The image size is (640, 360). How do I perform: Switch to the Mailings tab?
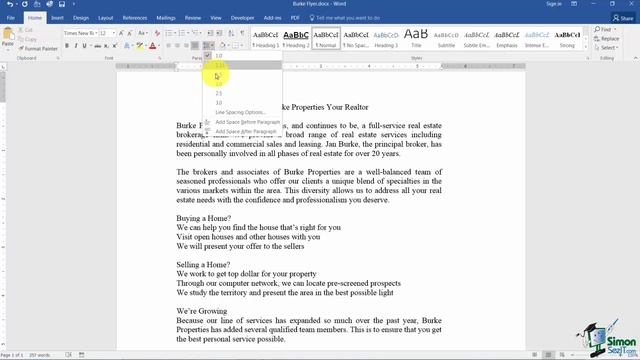coord(166,18)
